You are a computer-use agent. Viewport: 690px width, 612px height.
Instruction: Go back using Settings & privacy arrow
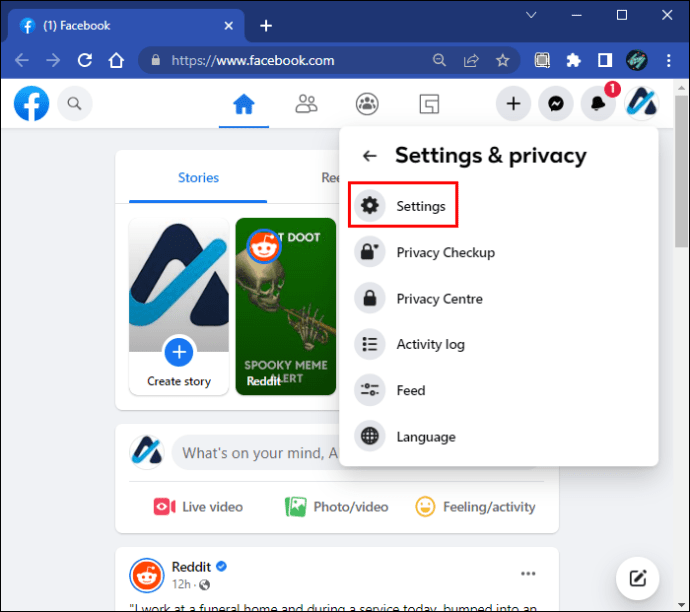(x=370, y=156)
